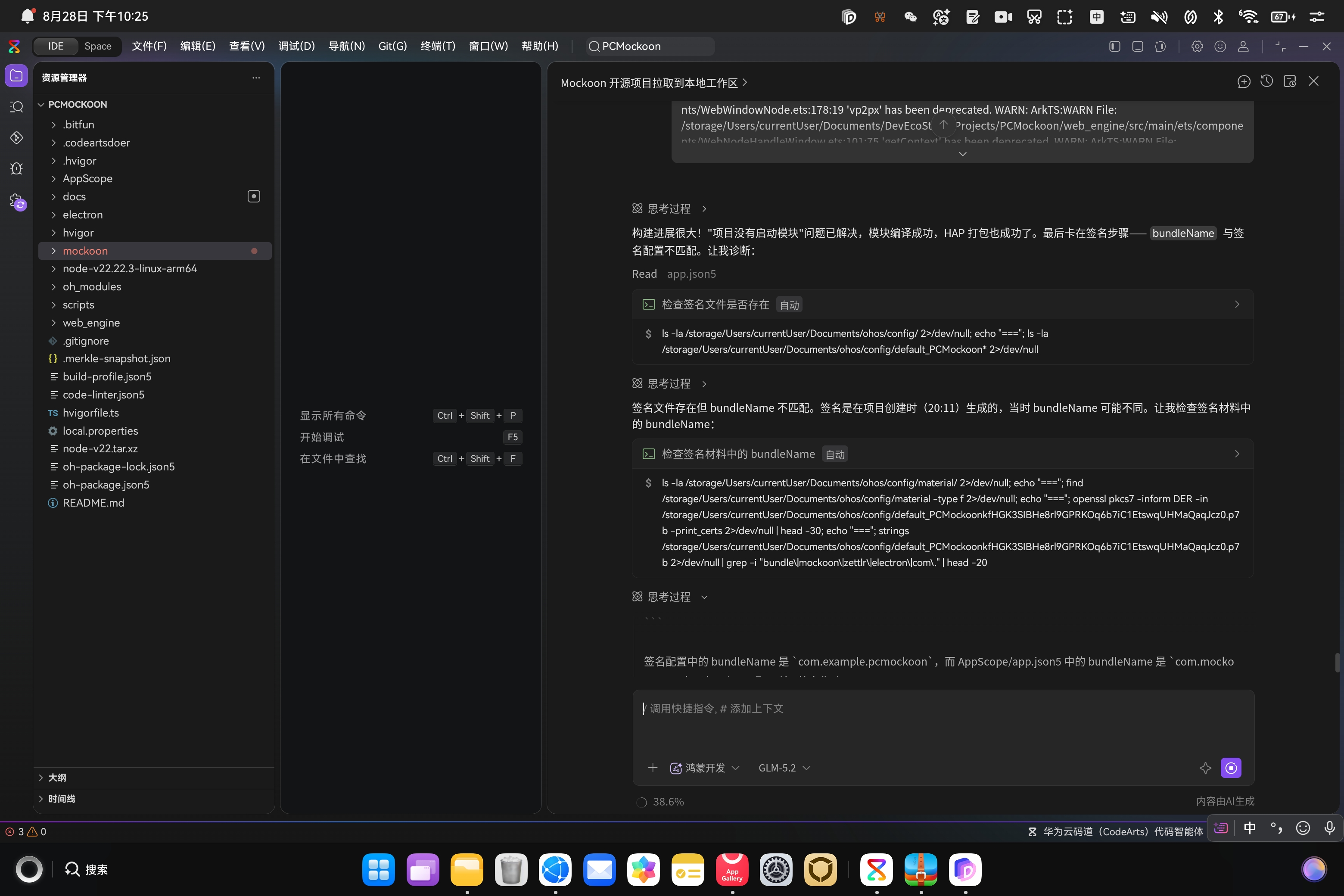Start a new chat conversation

[1244, 82]
